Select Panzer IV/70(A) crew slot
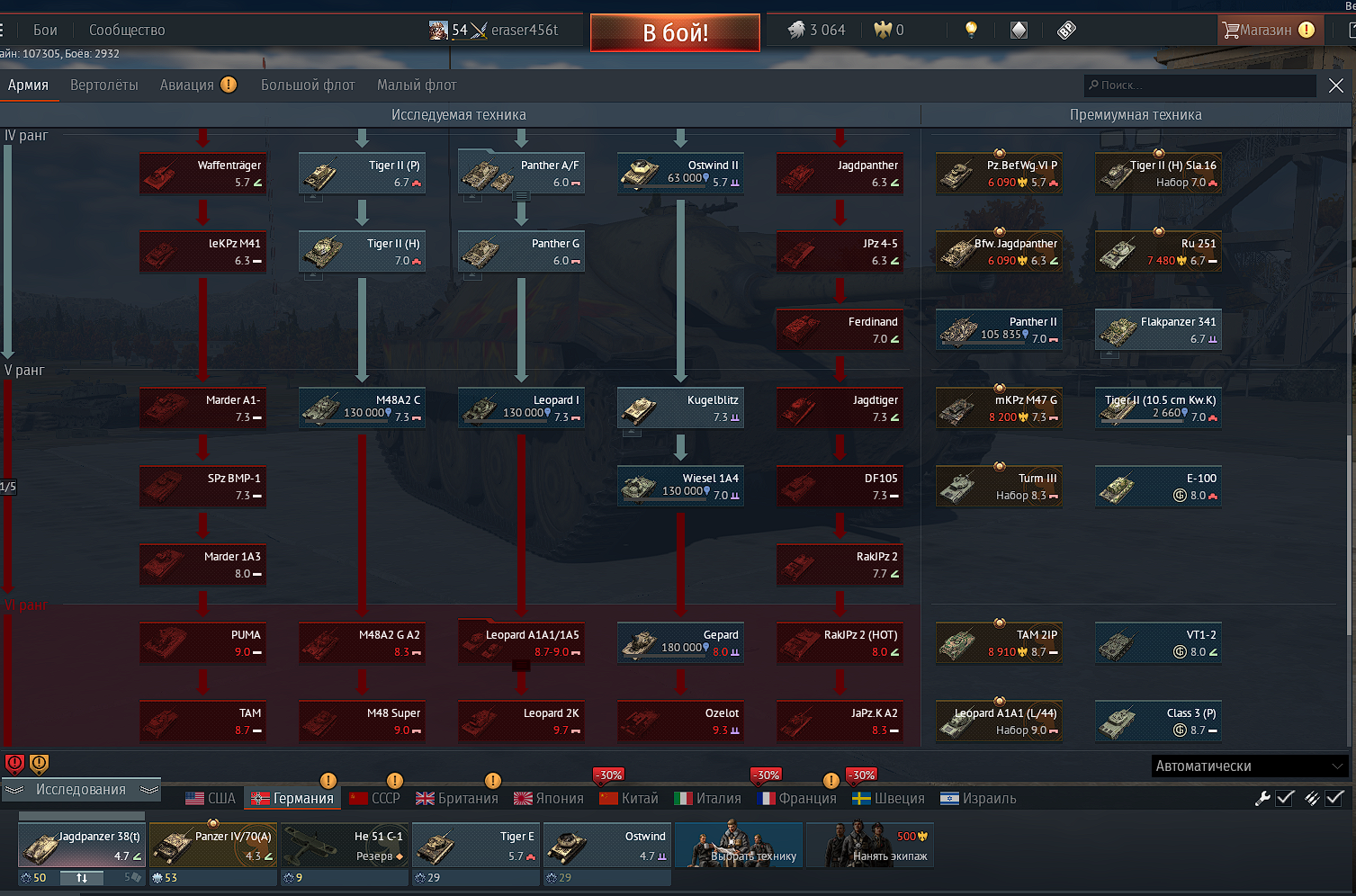Screen dimensions: 1356x896 (212, 846)
